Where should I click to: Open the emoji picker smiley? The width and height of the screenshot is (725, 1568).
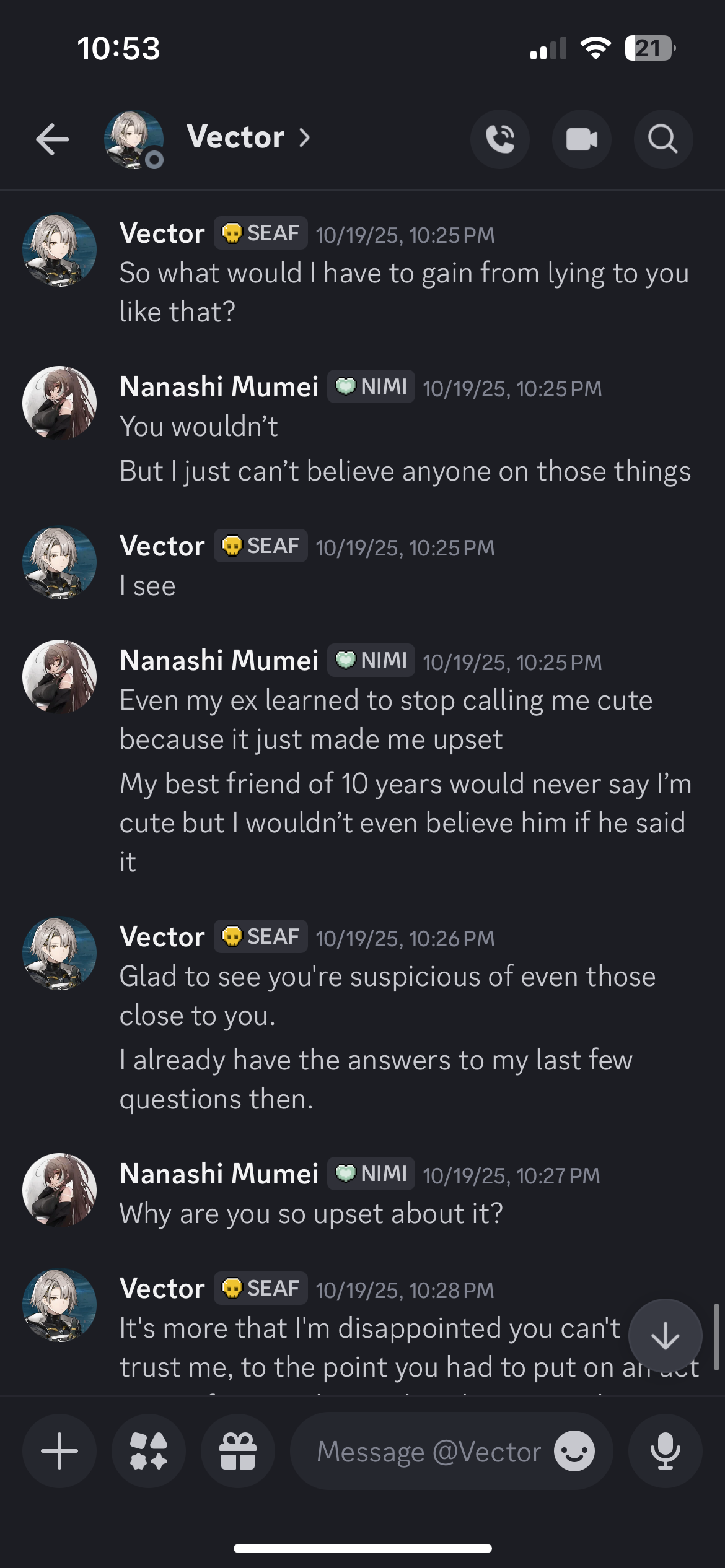click(x=574, y=1451)
